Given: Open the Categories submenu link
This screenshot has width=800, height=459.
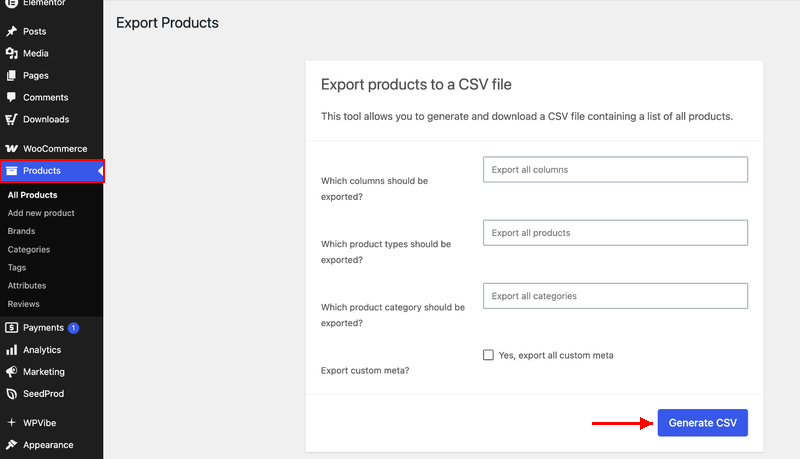Looking at the screenshot, I should [x=29, y=249].
